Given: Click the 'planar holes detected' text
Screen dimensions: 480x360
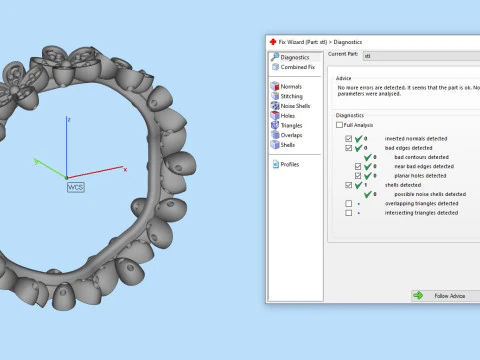Looking at the screenshot, I should (x=420, y=176).
